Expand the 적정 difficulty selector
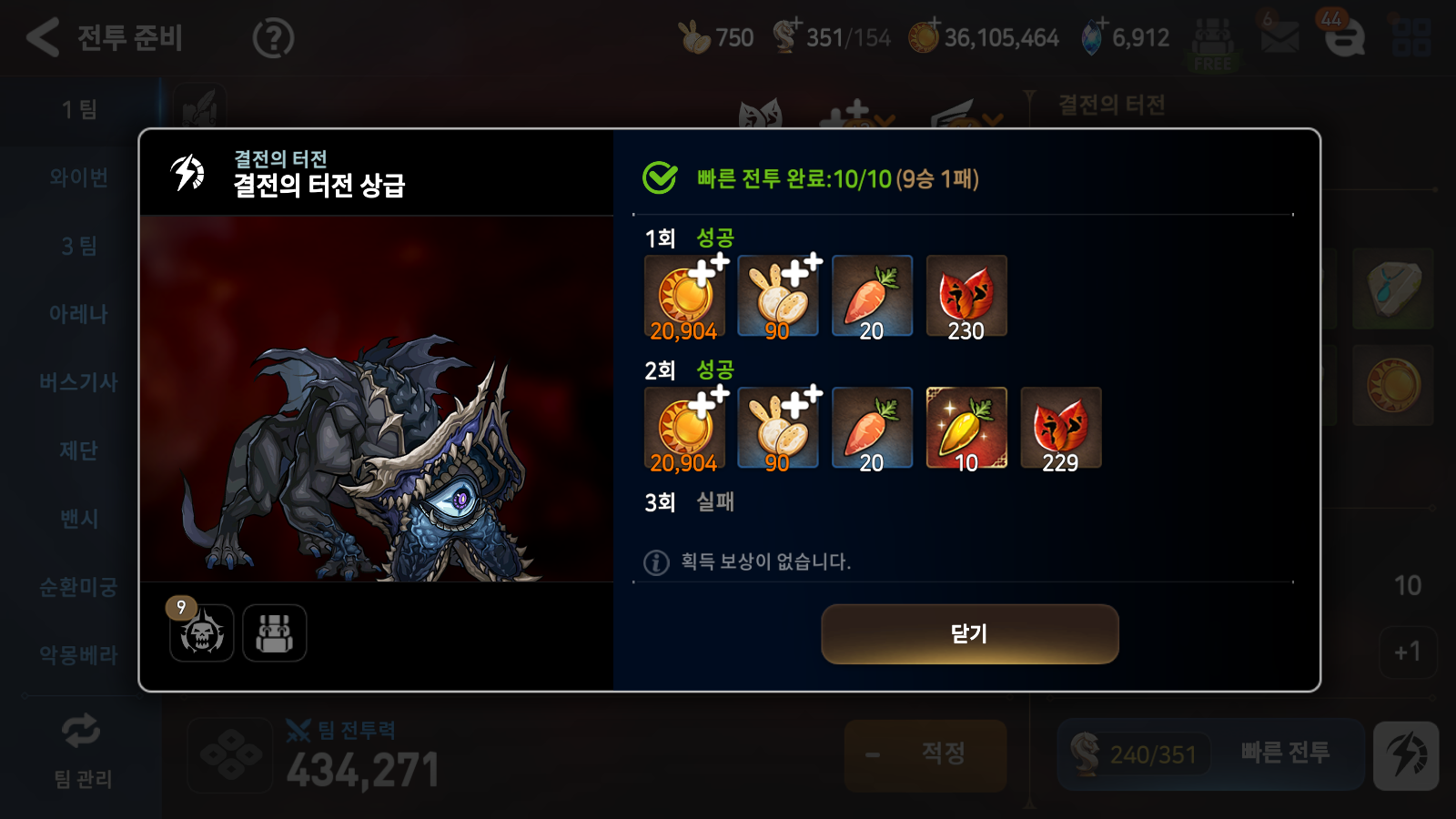The width and height of the screenshot is (1456, 819). tap(925, 754)
